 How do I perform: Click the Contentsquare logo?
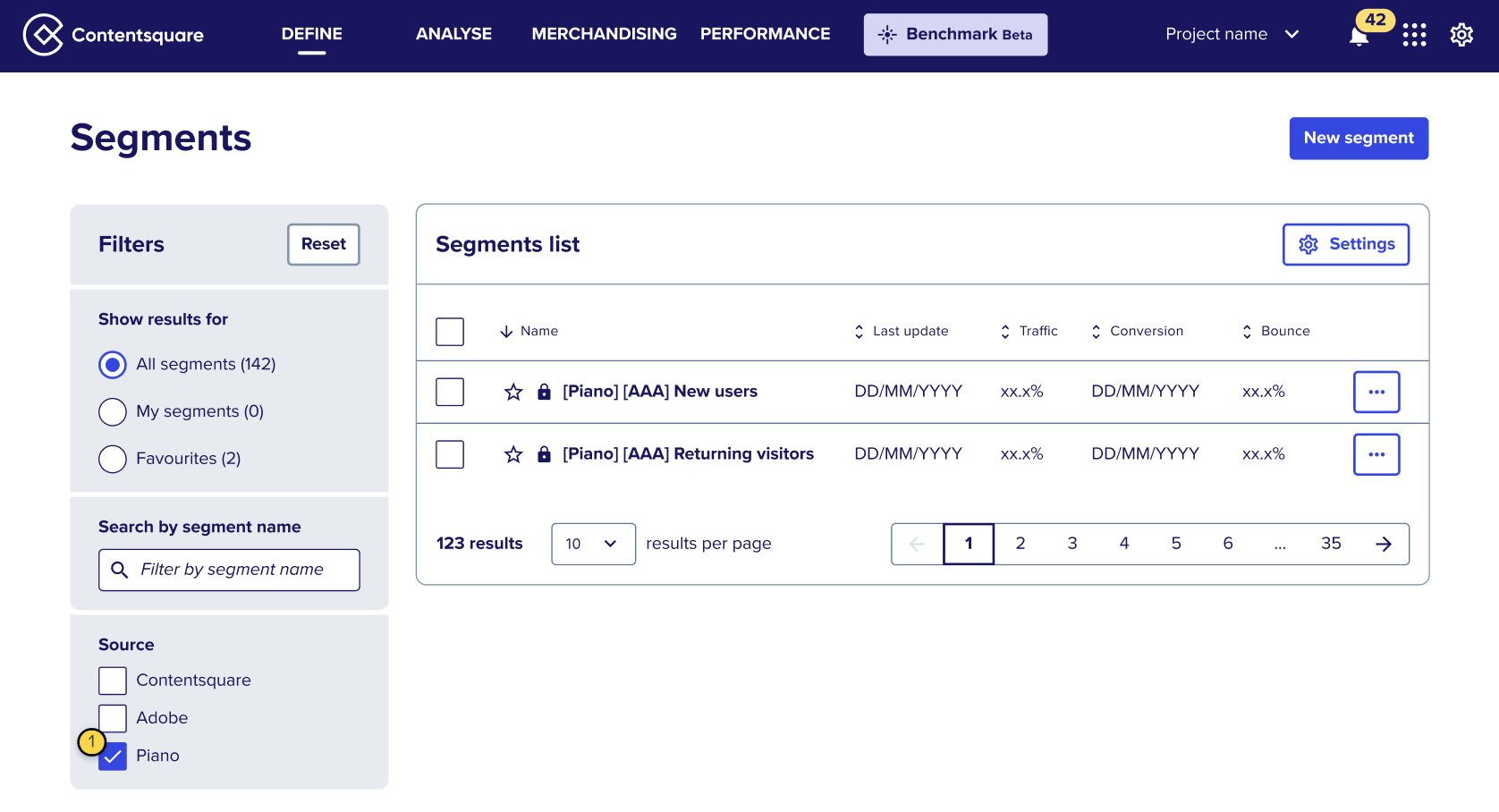pyautogui.click(x=114, y=35)
